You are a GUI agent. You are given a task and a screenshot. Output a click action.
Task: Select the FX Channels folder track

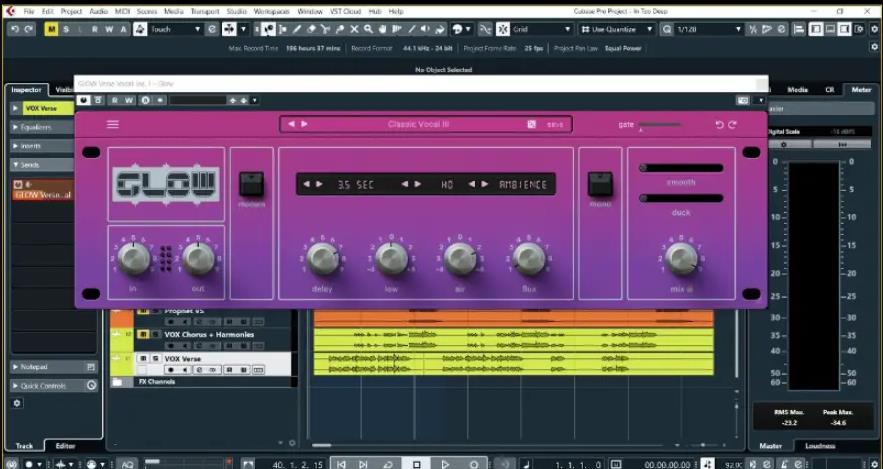(x=203, y=382)
